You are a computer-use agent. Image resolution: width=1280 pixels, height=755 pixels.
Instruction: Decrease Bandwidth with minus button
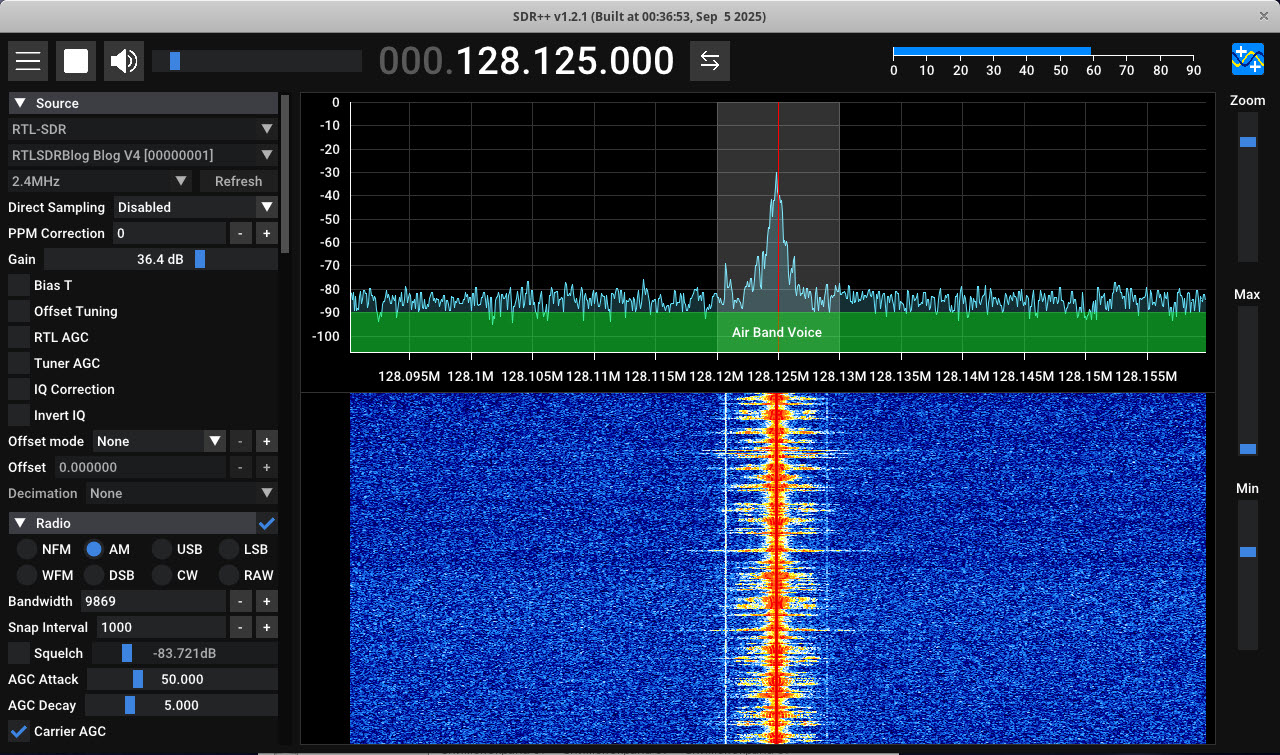click(240, 601)
